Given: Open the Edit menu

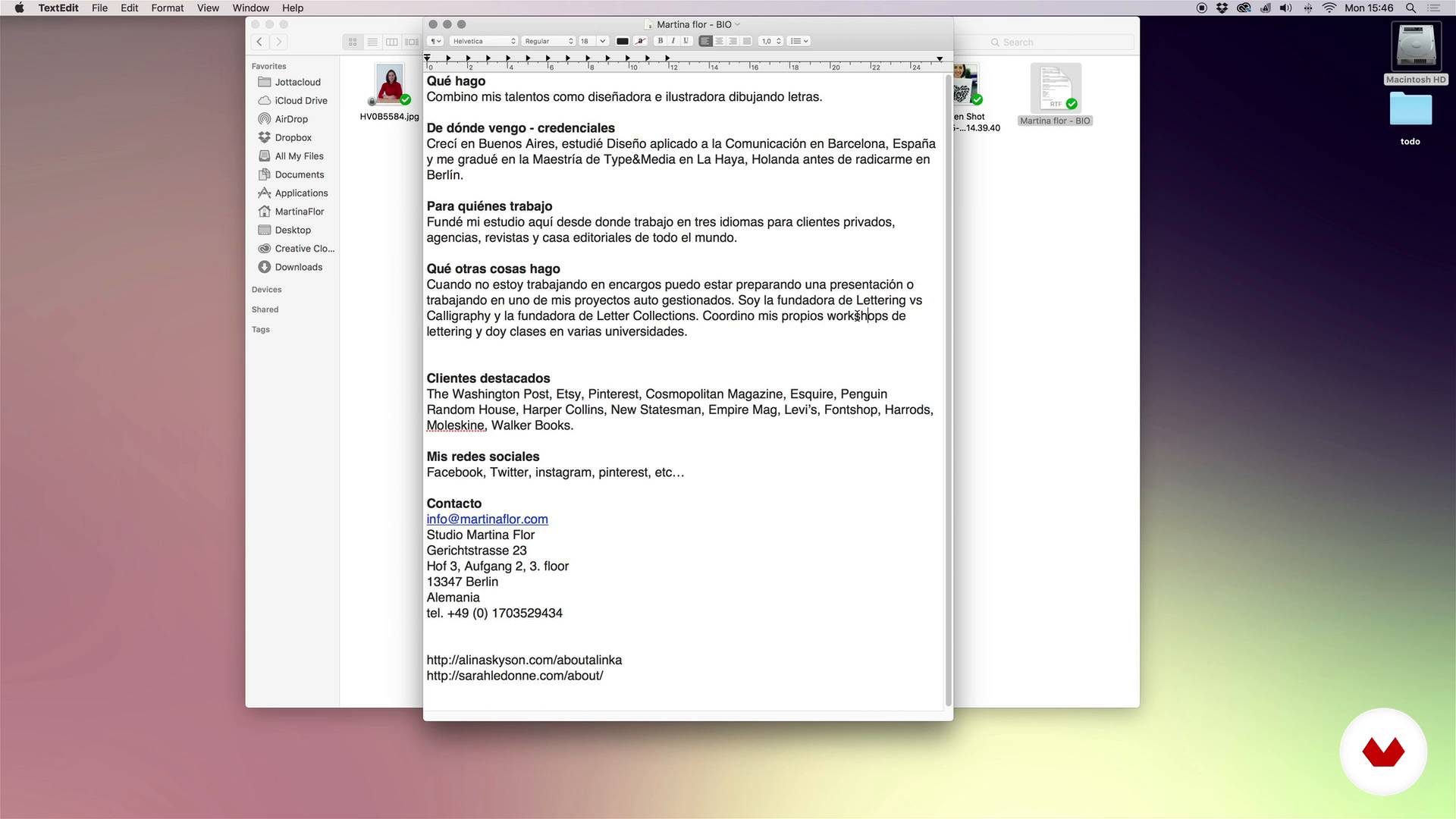Looking at the screenshot, I should click(x=130, y=8).
